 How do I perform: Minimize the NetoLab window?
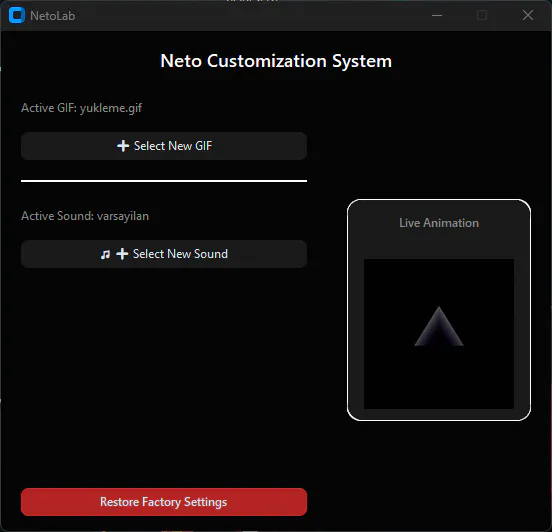(437, 15)
